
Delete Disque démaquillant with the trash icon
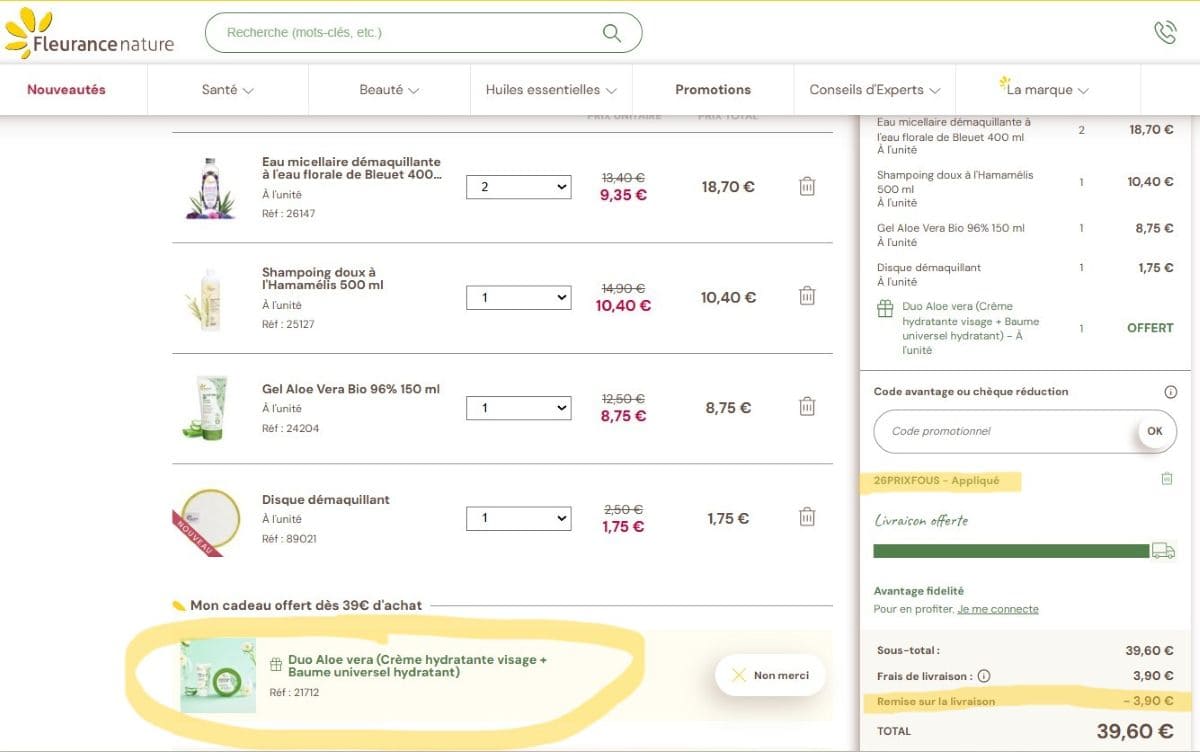pyautogui.click(x=807, y=517)
